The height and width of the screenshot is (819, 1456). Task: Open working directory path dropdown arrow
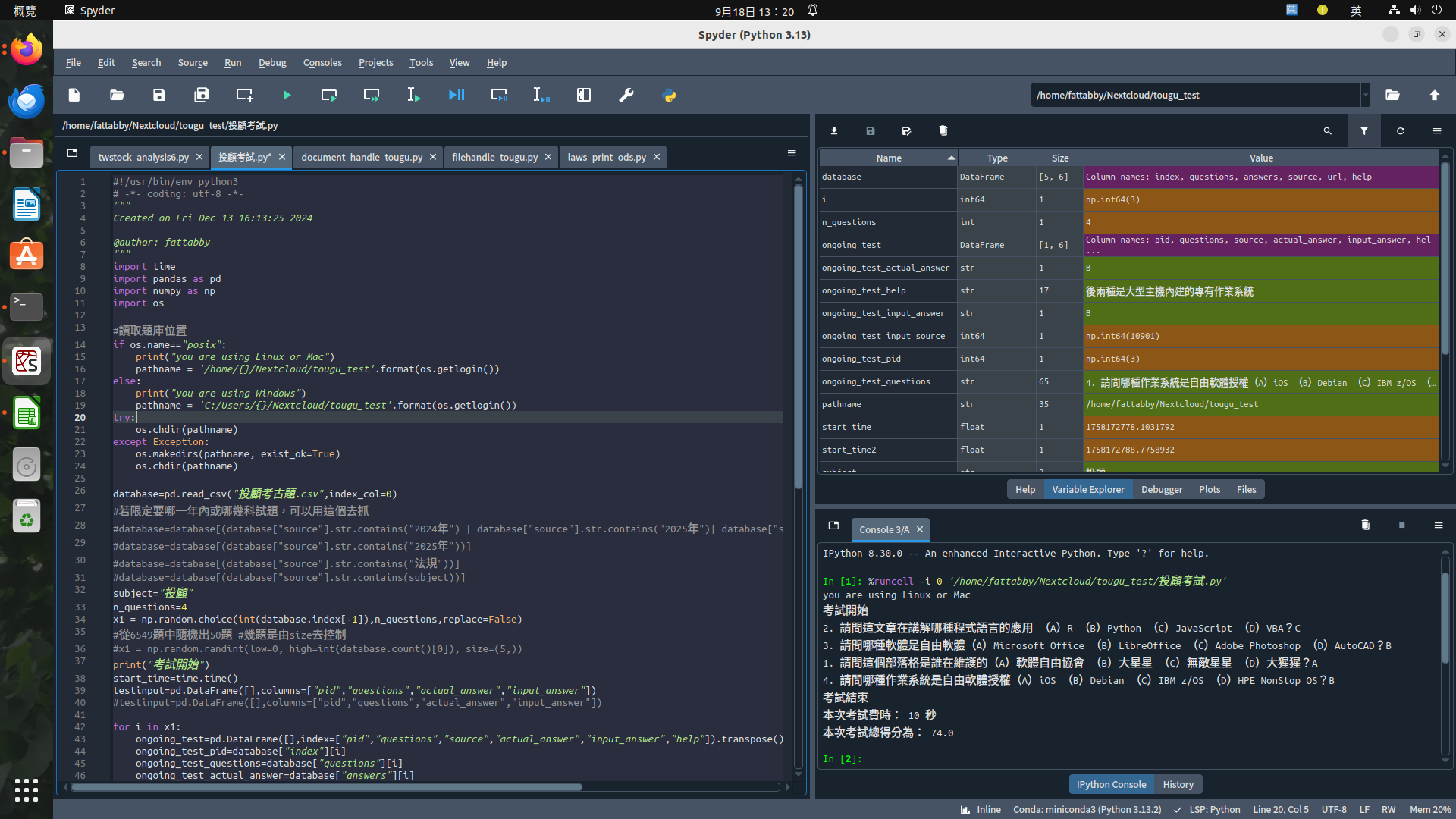point(1365,95)
